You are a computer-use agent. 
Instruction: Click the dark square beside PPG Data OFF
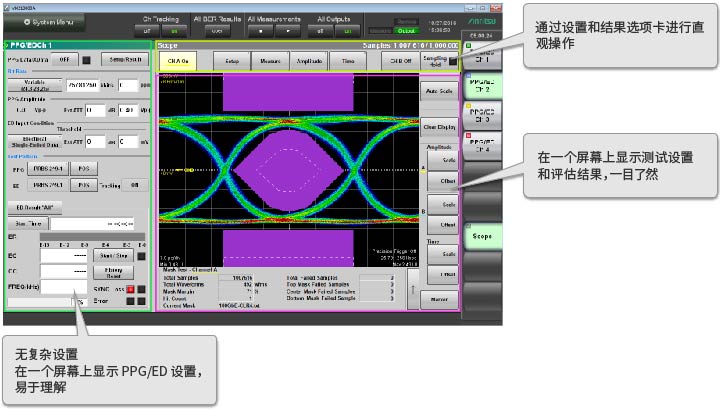86,60
